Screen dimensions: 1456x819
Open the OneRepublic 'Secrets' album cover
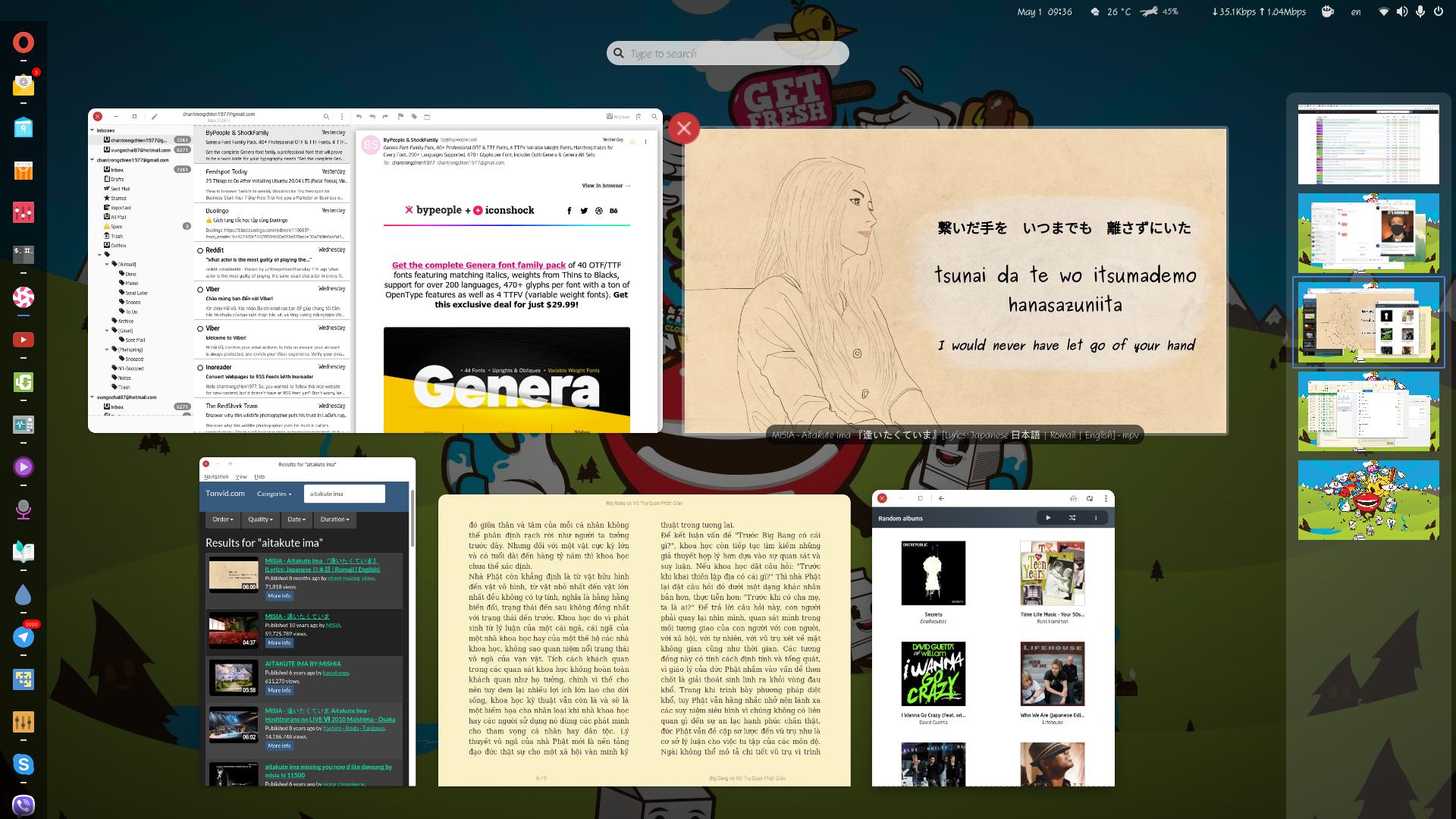(933, 573)
